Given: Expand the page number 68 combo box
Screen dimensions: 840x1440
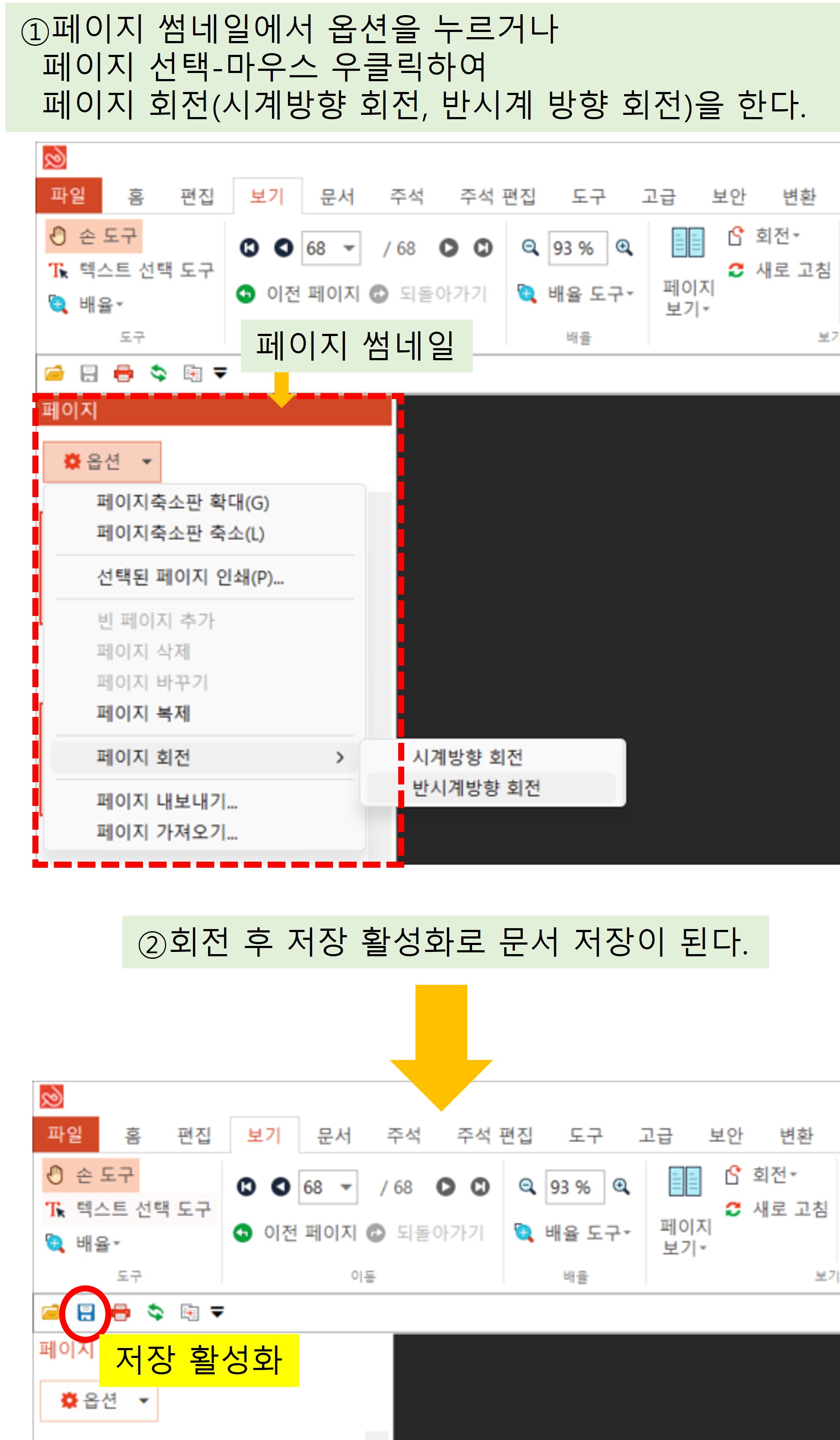Looking at the screenshot, I should [x=348, y=248].
